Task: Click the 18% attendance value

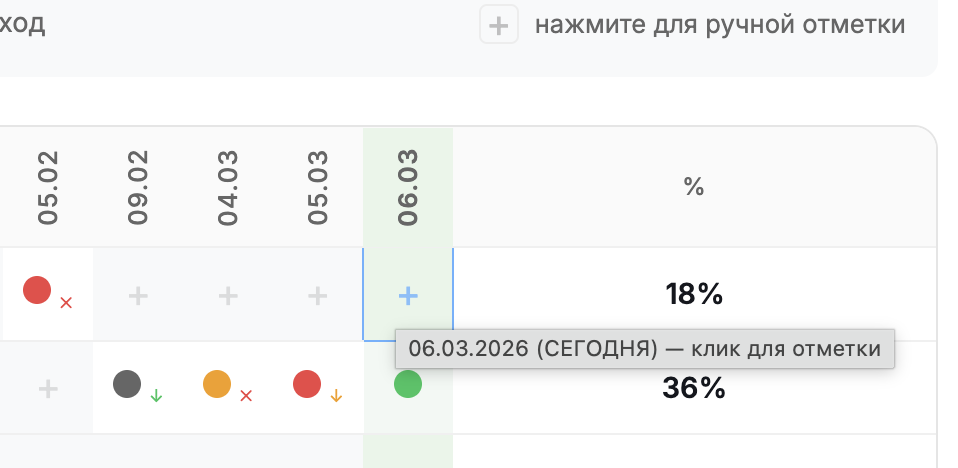Action: (x=694, y=294)
